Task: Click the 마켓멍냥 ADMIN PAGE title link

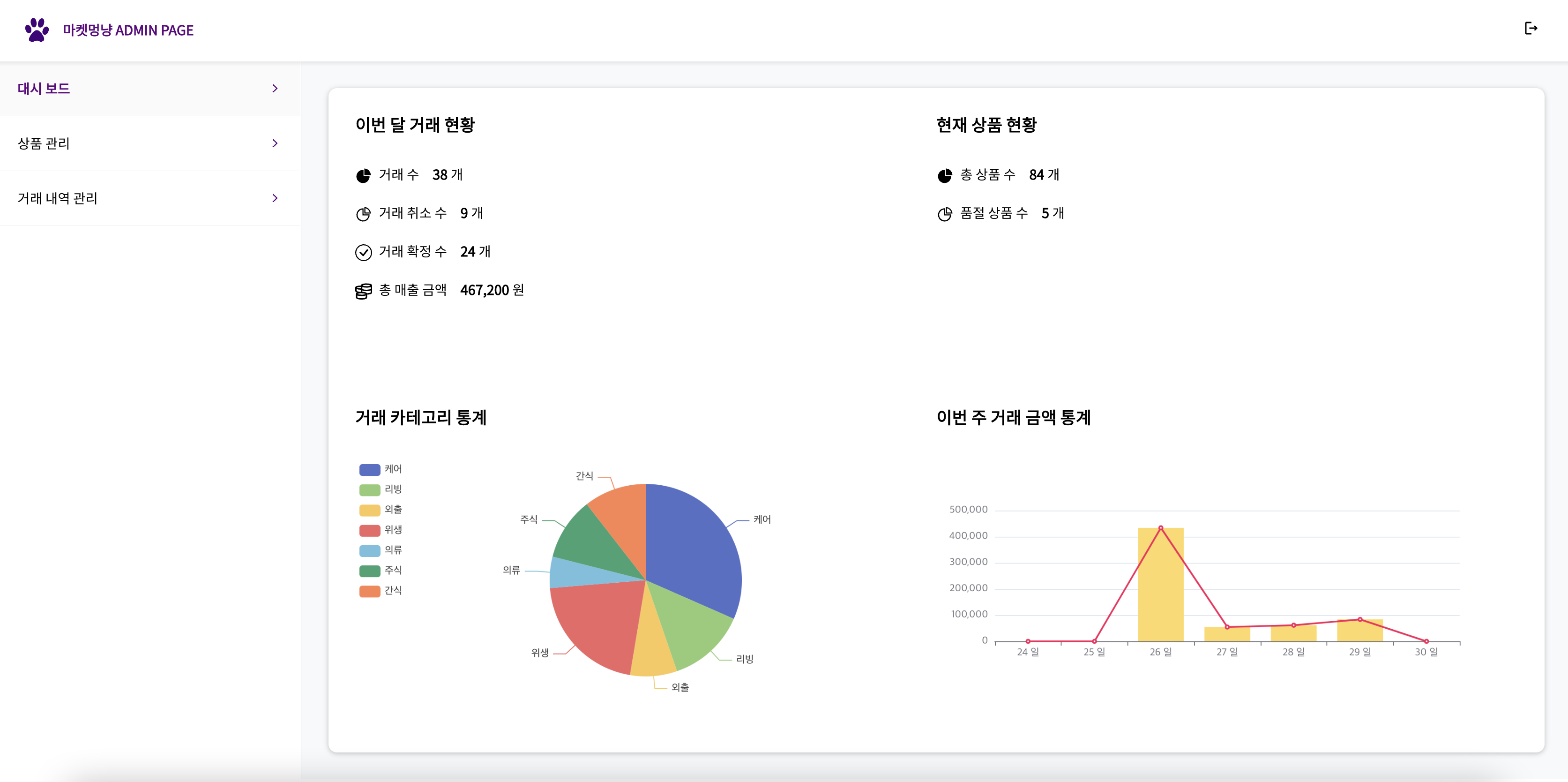Action: (x=128, y=30)
